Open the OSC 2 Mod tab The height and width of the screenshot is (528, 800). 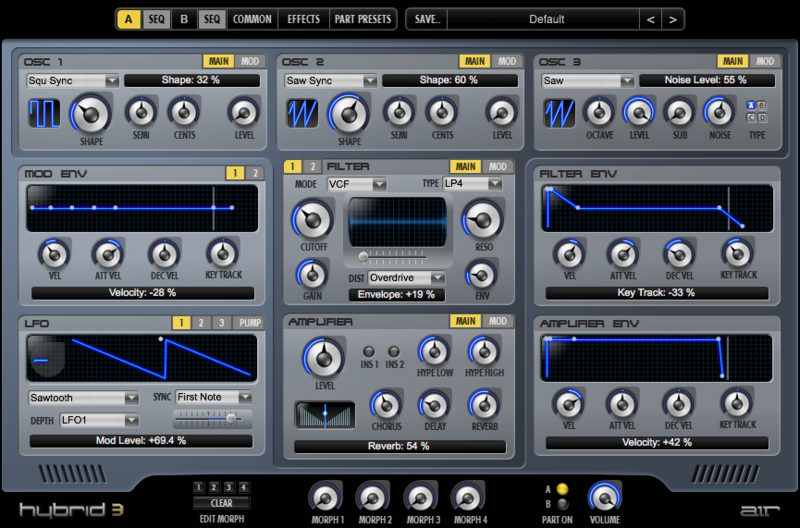pyautogui.click(x=508, y=62)
